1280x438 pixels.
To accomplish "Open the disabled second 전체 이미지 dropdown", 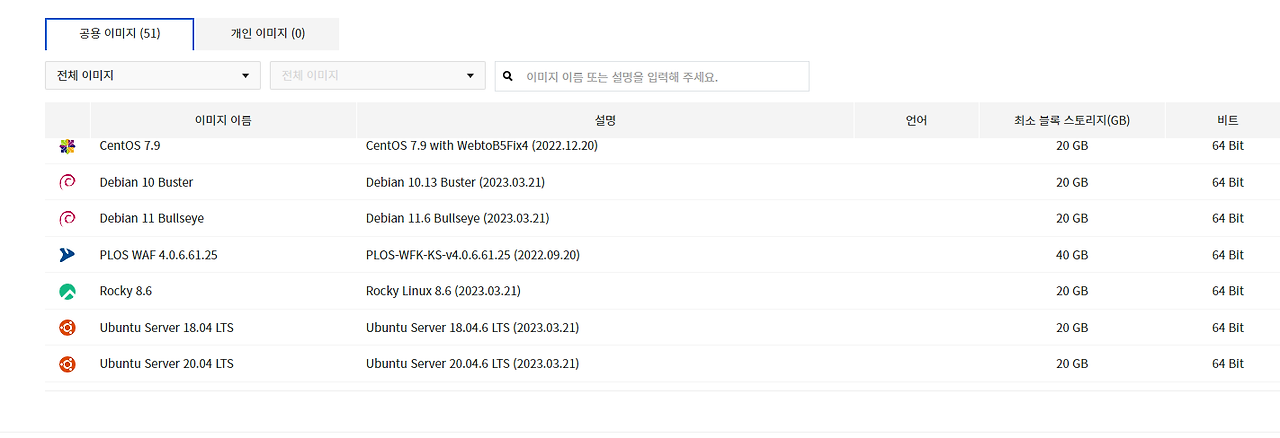I will coord(378,75).
